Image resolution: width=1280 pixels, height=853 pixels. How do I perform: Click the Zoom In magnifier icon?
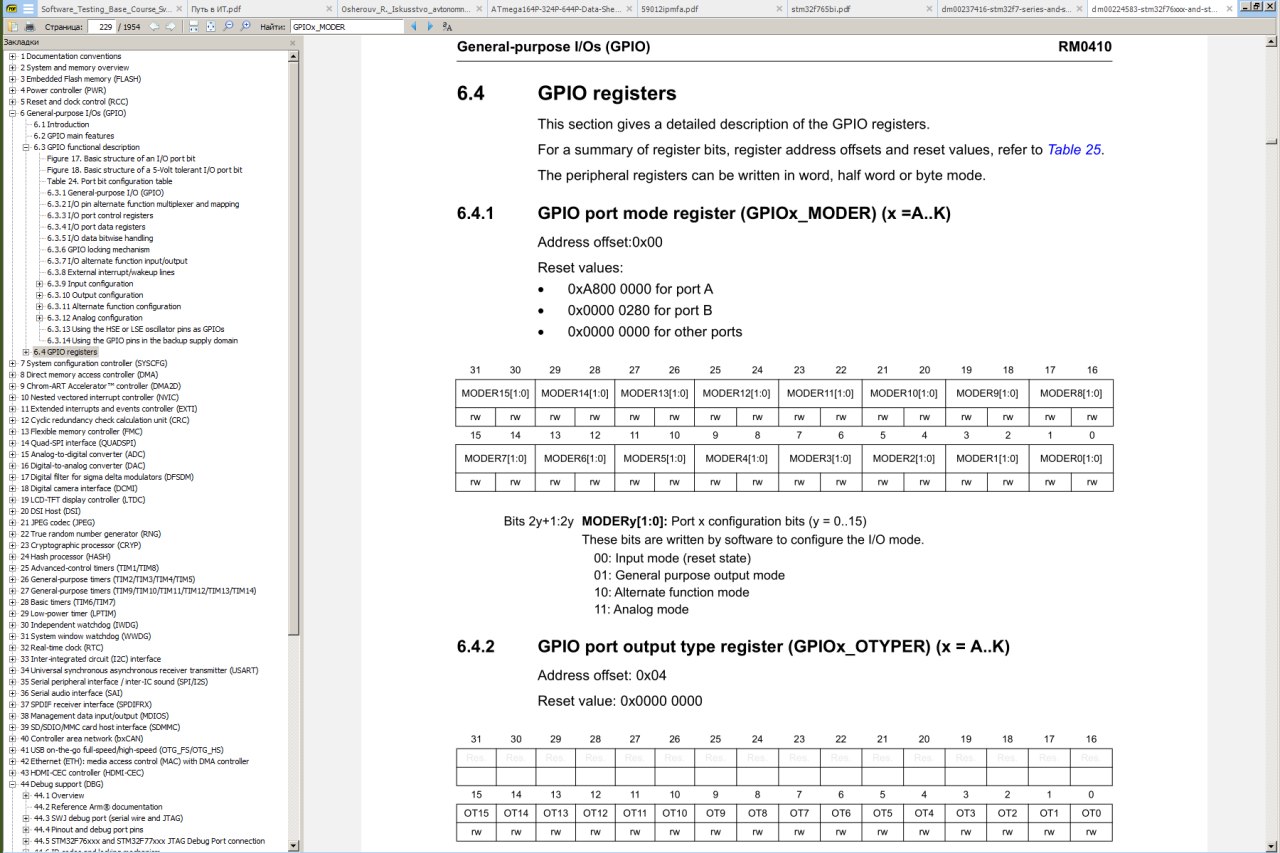[245, 26]
